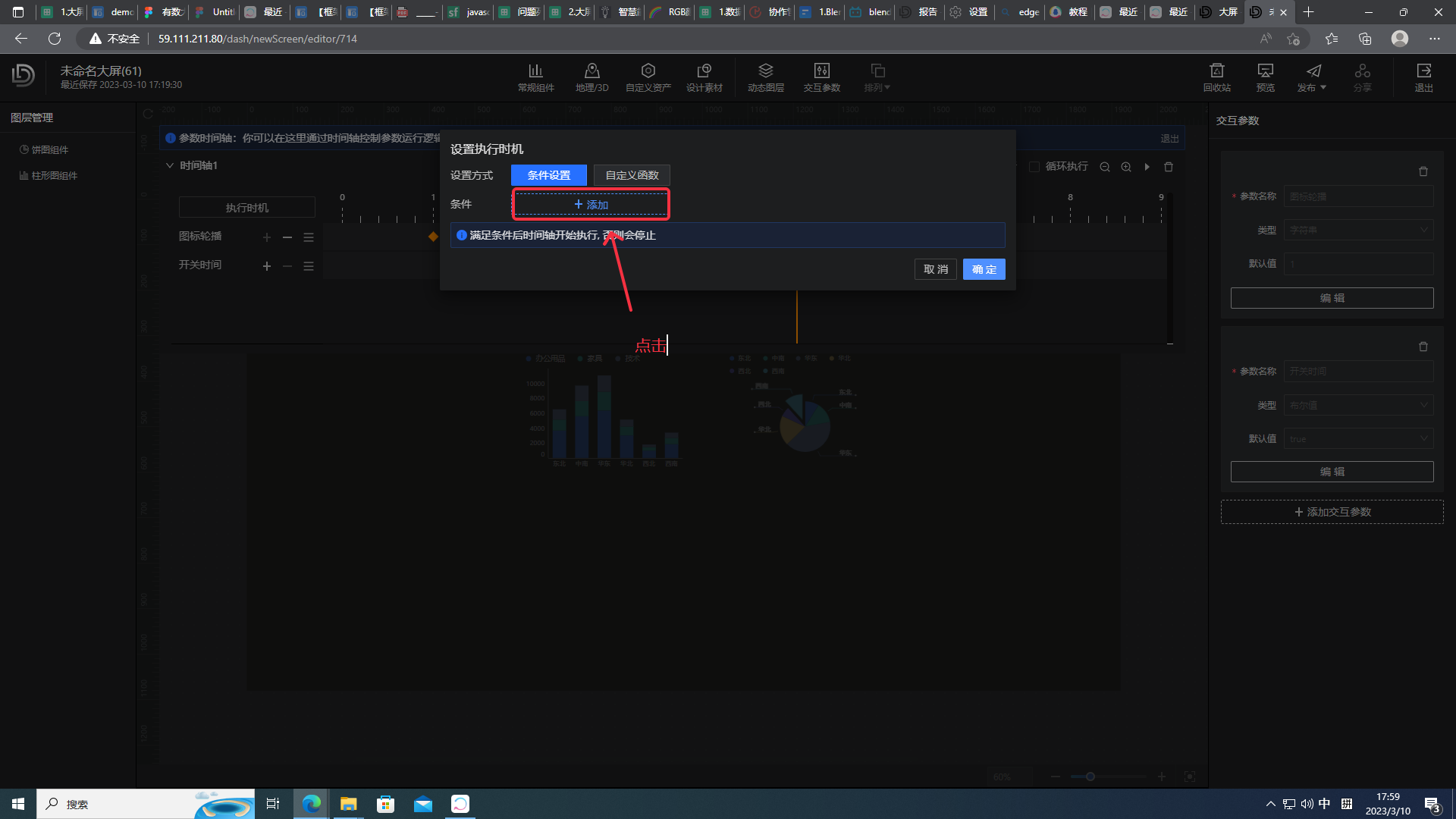The image size is (1456, 819).
Task: Open the browser favorites icon
Action: click(1331, 39)
